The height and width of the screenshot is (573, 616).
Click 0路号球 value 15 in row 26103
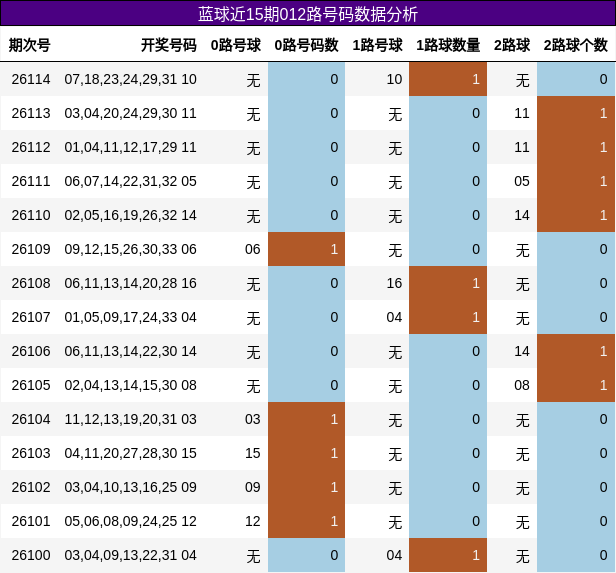253,453
